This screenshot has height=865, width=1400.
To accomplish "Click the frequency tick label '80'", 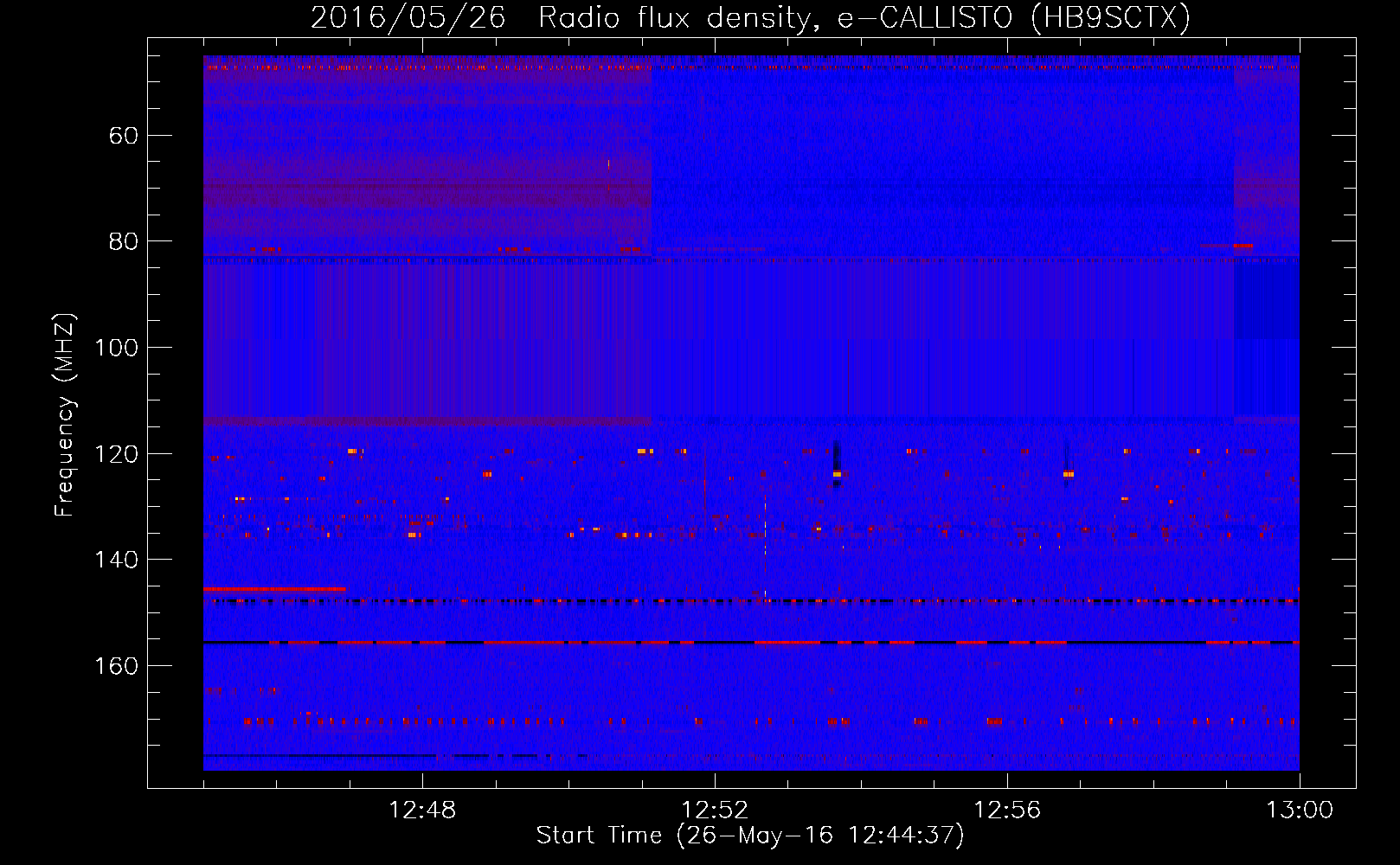I will click(124, 241).
